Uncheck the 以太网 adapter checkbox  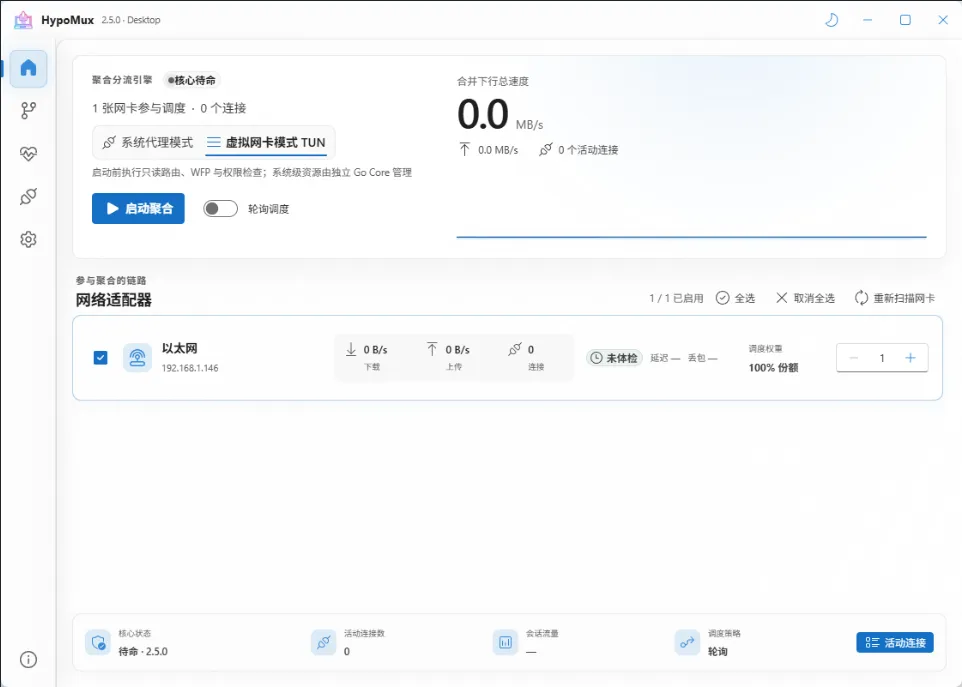click(x=101, y=358)
